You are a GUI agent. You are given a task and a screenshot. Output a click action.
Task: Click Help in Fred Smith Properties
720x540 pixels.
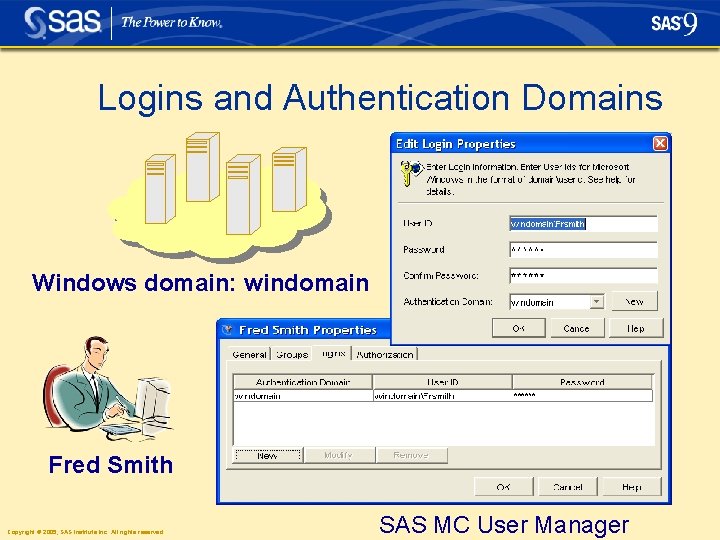pos(632,487)
